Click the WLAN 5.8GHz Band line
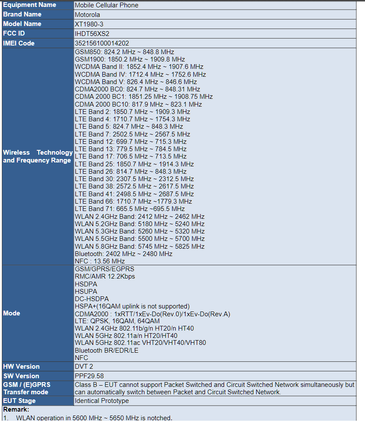The width and height of the screenshot is (365, 422). 139,246
